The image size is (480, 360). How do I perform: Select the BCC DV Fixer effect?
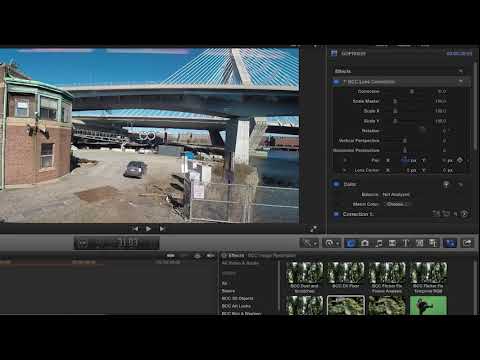346,276
